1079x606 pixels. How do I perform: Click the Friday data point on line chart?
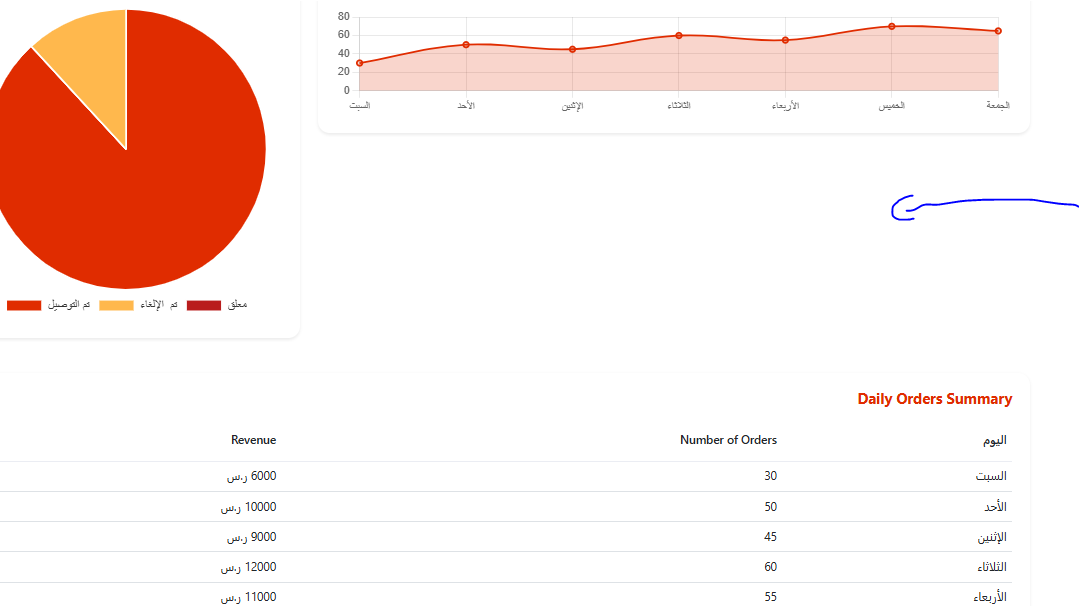pyautogui.click(x=998, y=31)
